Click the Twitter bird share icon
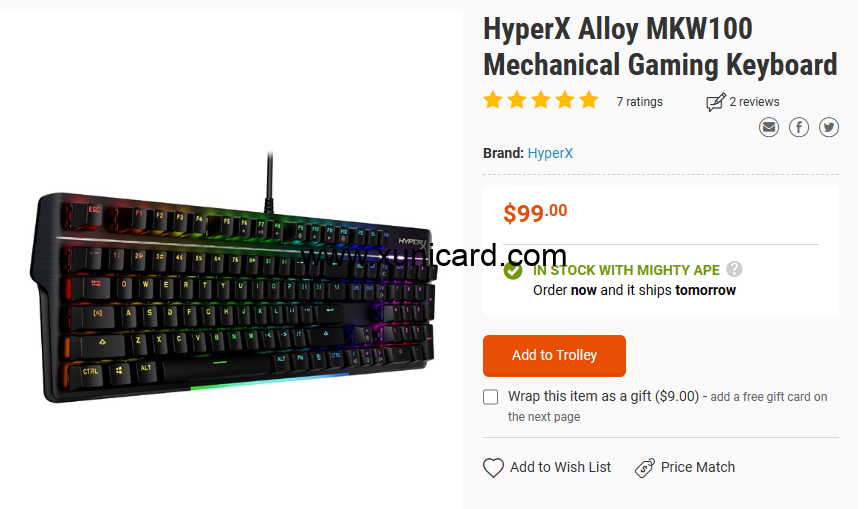The height and width of the screenshot is (509, 866). click(828, 128)
